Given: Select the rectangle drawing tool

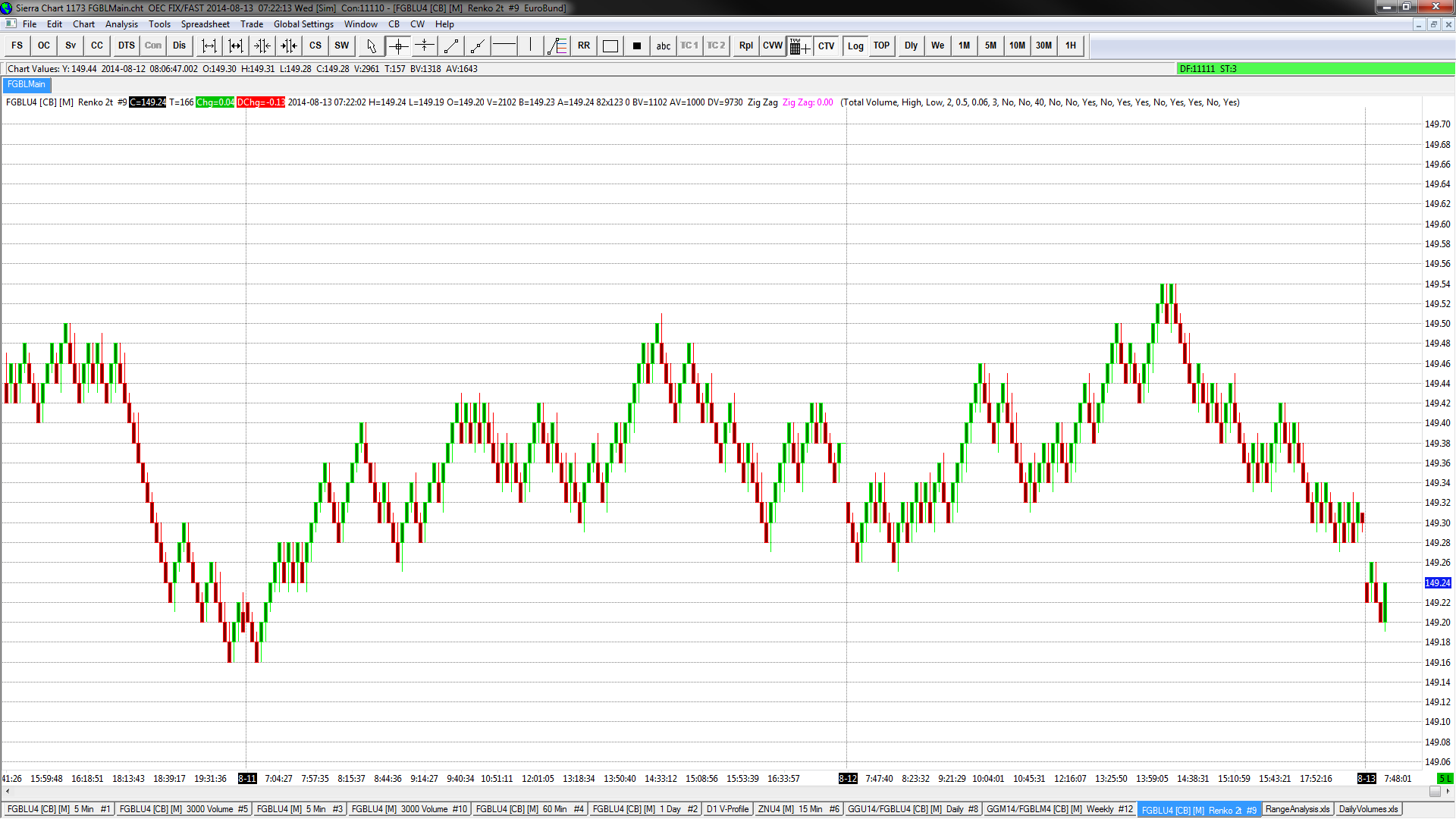Looking at the screenshot, I should tap(610, 46).
